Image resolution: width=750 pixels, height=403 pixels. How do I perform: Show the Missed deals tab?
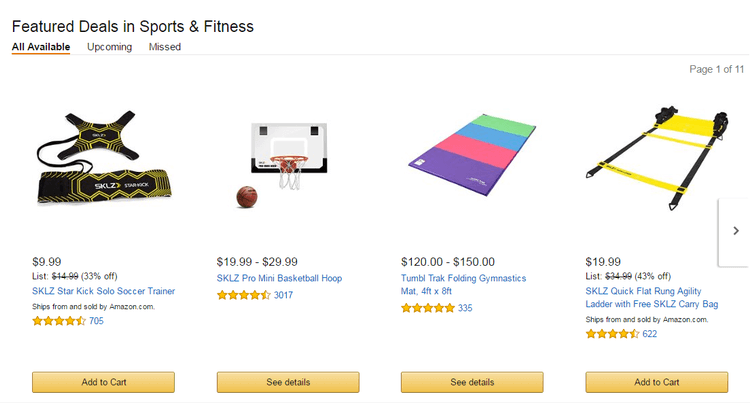(165, 47)
